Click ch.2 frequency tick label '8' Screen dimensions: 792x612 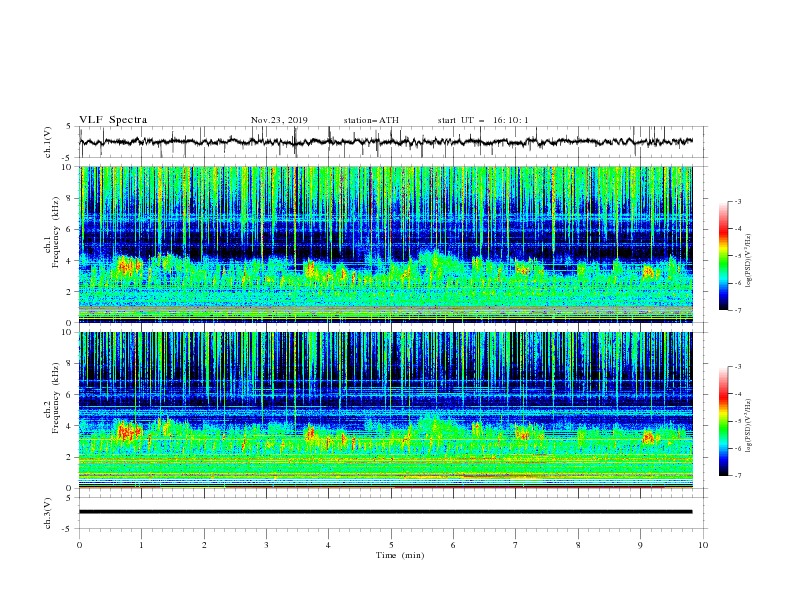[71, 364]
